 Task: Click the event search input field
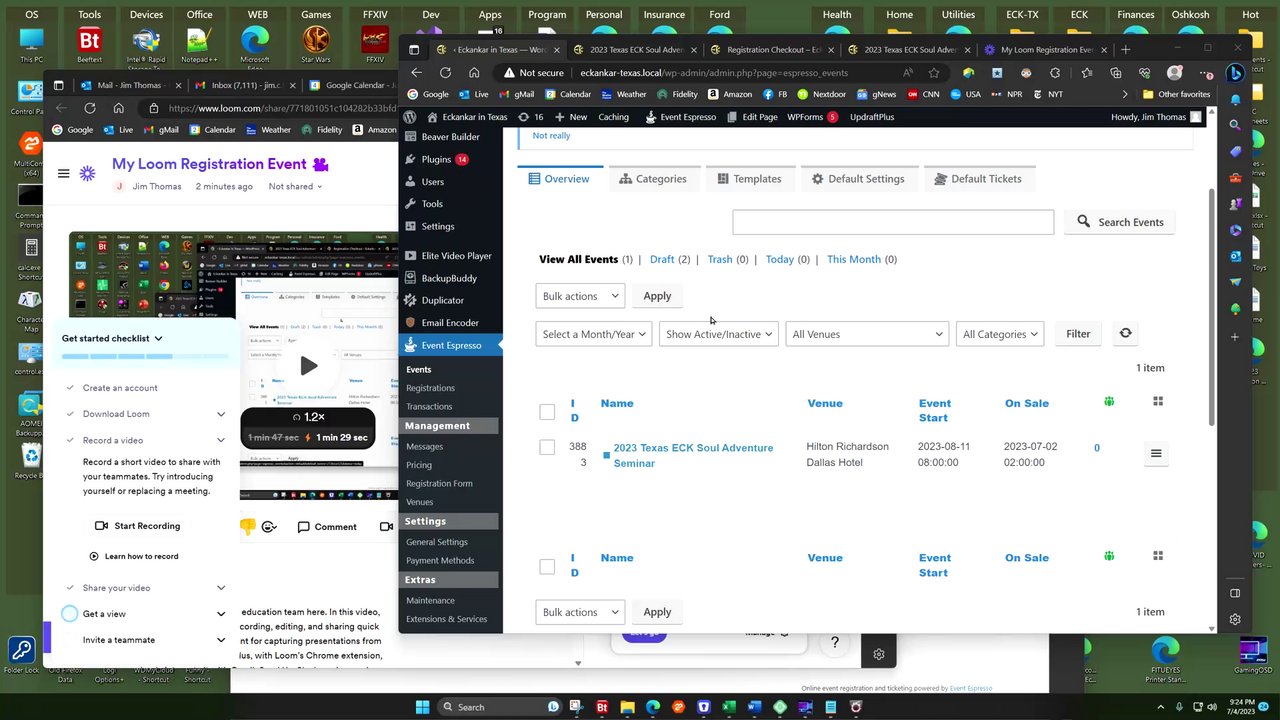click(893, 222)
